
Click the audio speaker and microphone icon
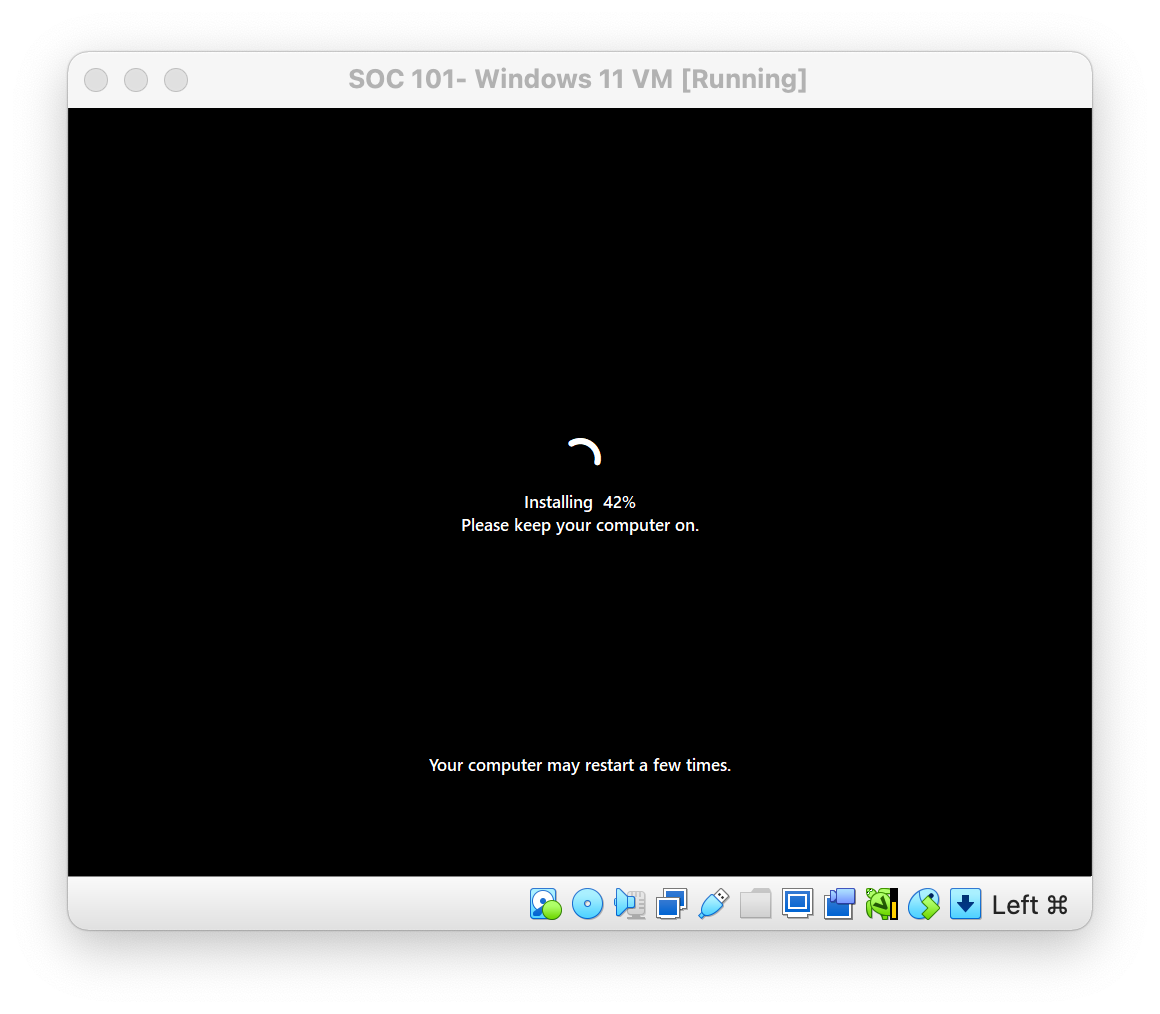[630, 904]
